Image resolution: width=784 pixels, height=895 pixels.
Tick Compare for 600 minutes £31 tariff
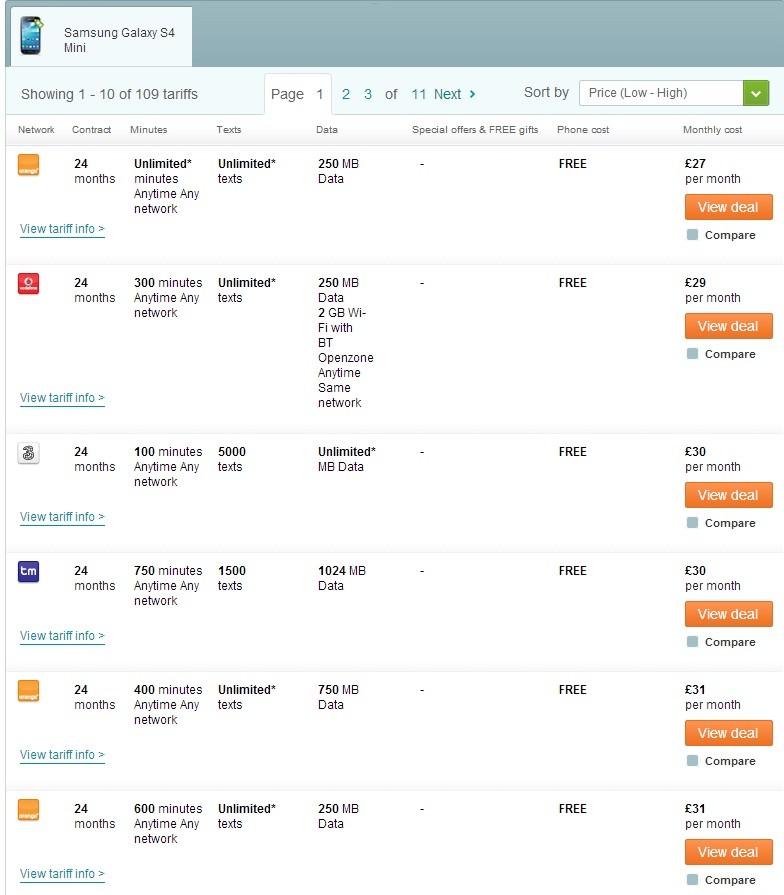click(692, 880)
